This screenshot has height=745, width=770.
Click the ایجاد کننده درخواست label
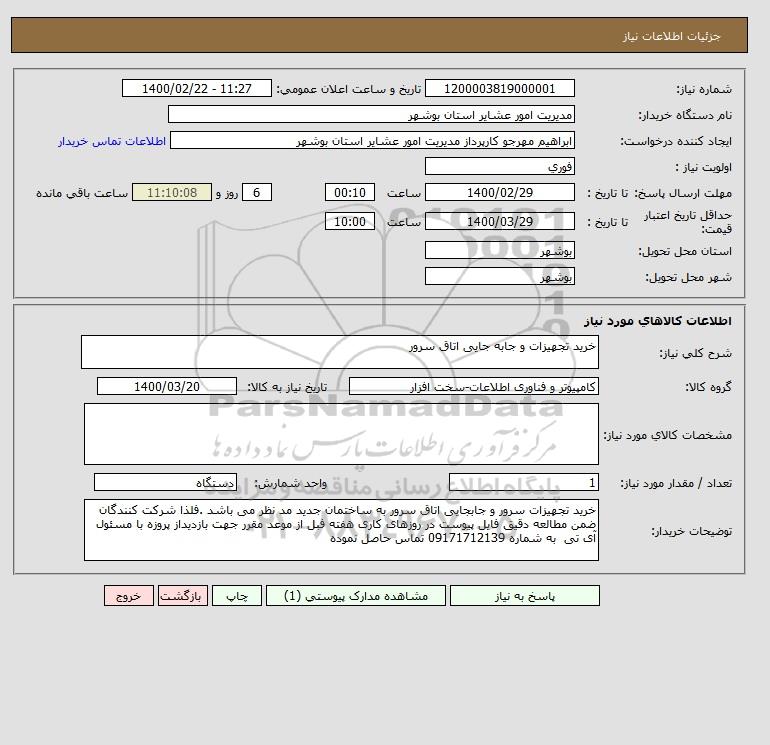click(676, 141)
